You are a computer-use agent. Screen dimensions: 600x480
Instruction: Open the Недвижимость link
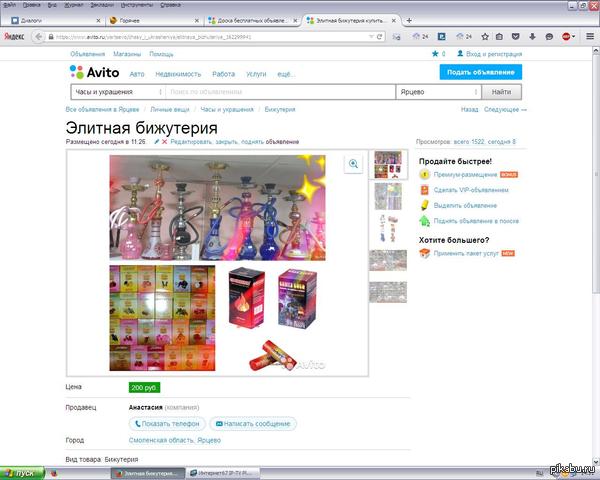coord(178,74)
